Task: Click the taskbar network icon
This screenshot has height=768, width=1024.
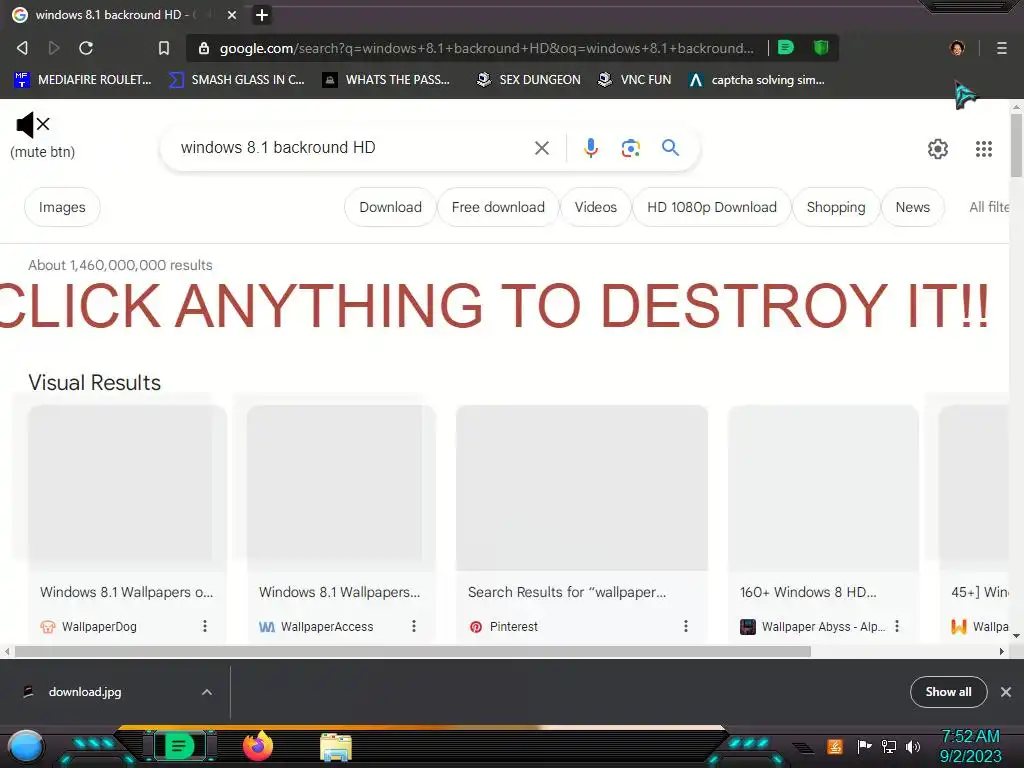Action: (x=888, y=746)
